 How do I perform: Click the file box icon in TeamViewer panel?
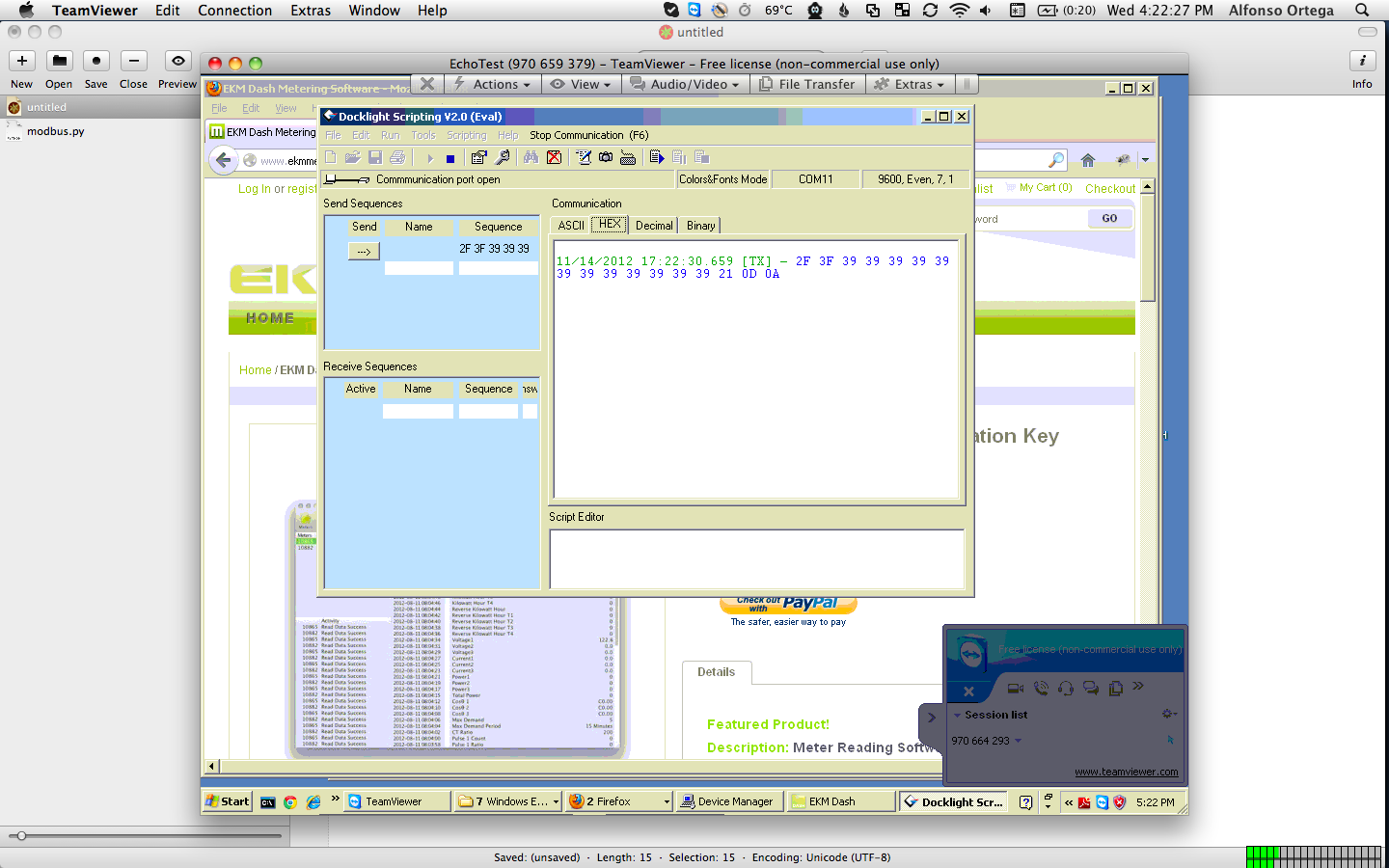click(1116, 688)
